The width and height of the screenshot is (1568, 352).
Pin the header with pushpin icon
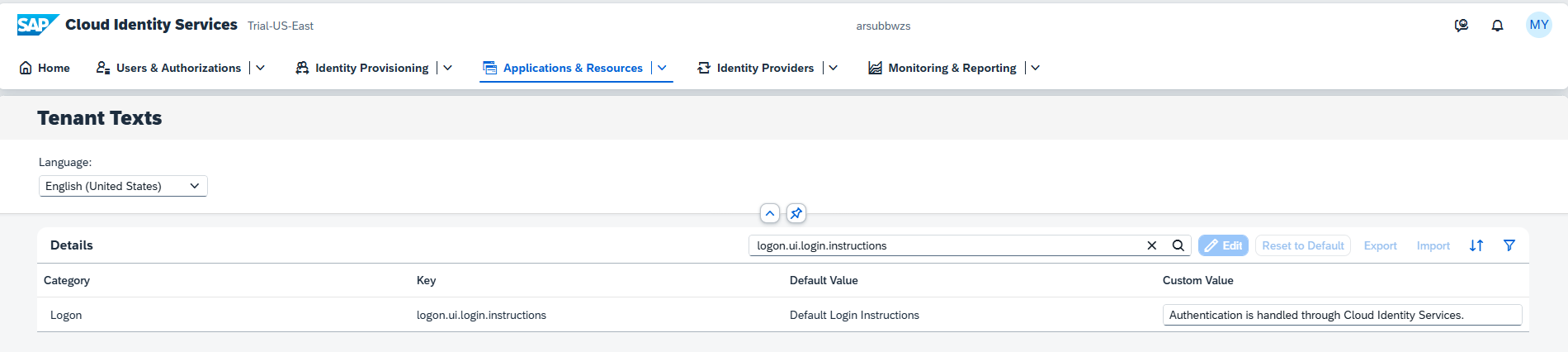click(796, 213)
